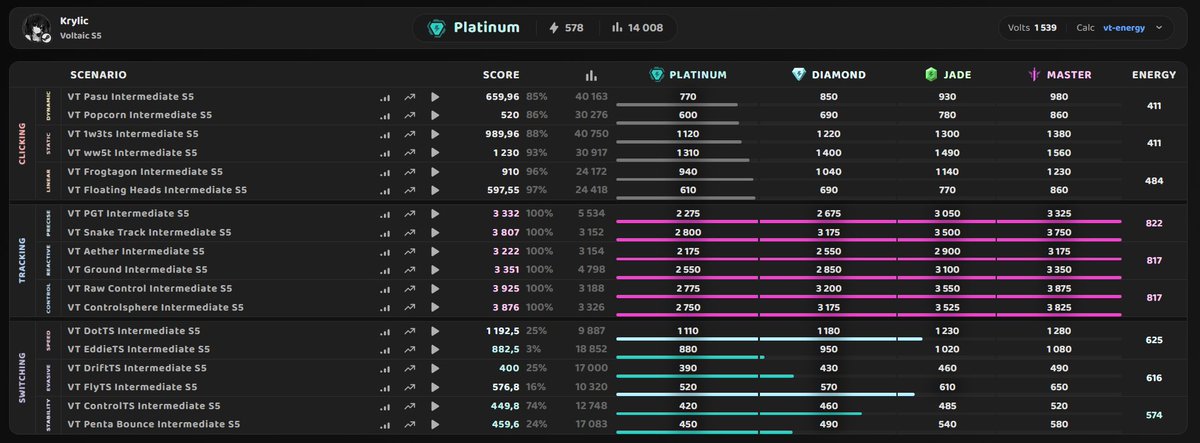Screen dimensions: 1200x443
Task: Click the rank bar-chart column header icon
Action: pos(591,75)
